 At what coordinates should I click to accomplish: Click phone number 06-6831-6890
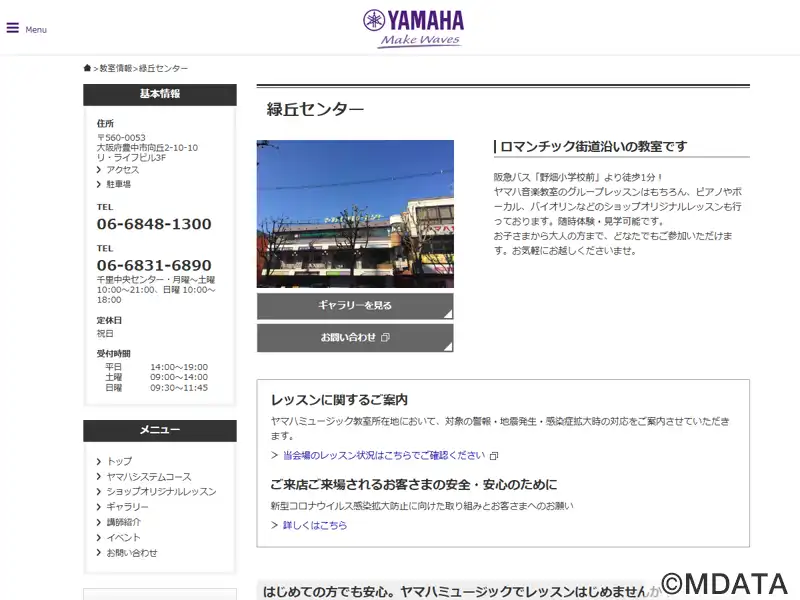pyautogui.click(x=154, y=265)
